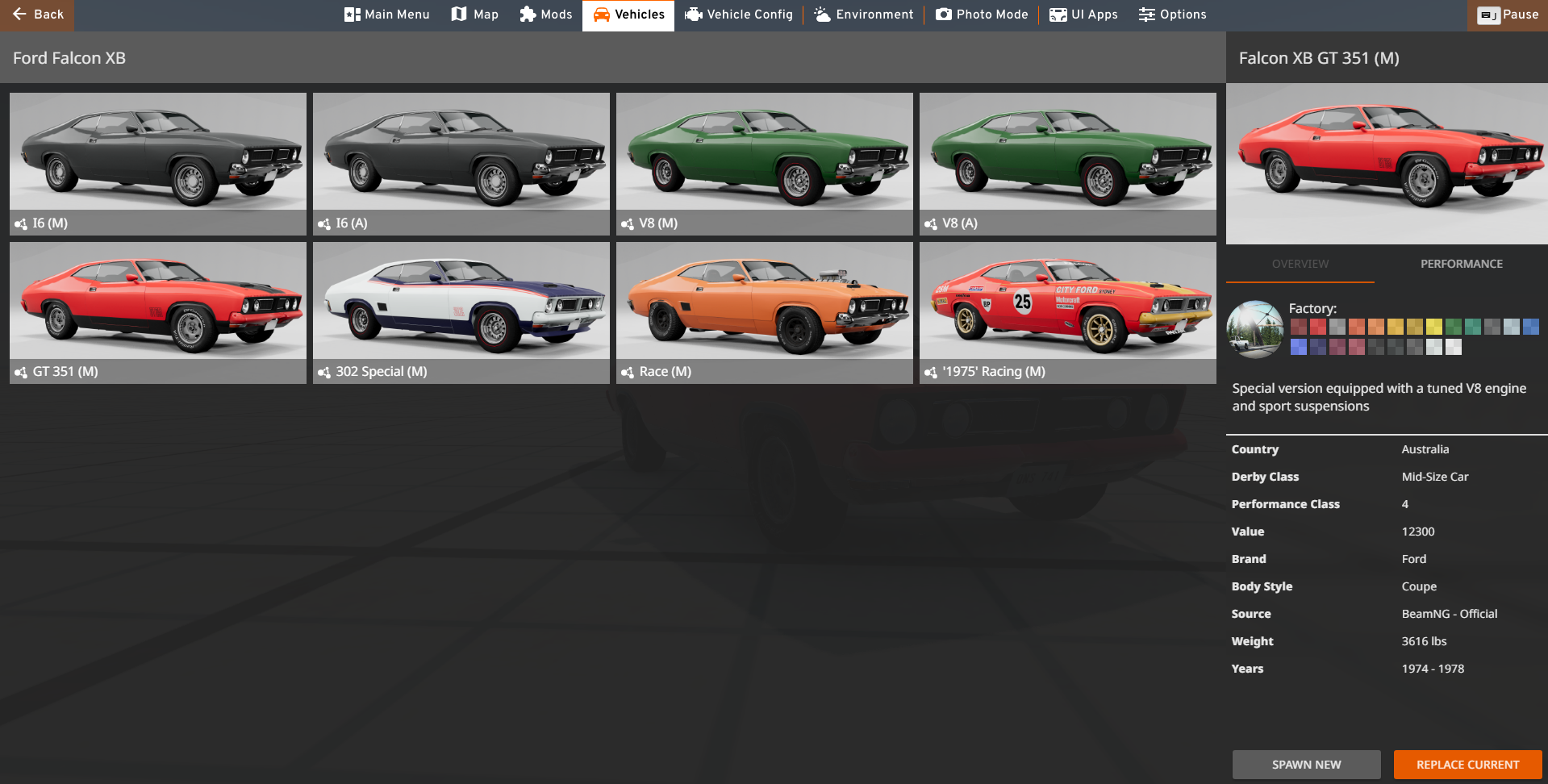
Task: Pick the light blue-gray factory color swatch
Action: (1512, 327)
